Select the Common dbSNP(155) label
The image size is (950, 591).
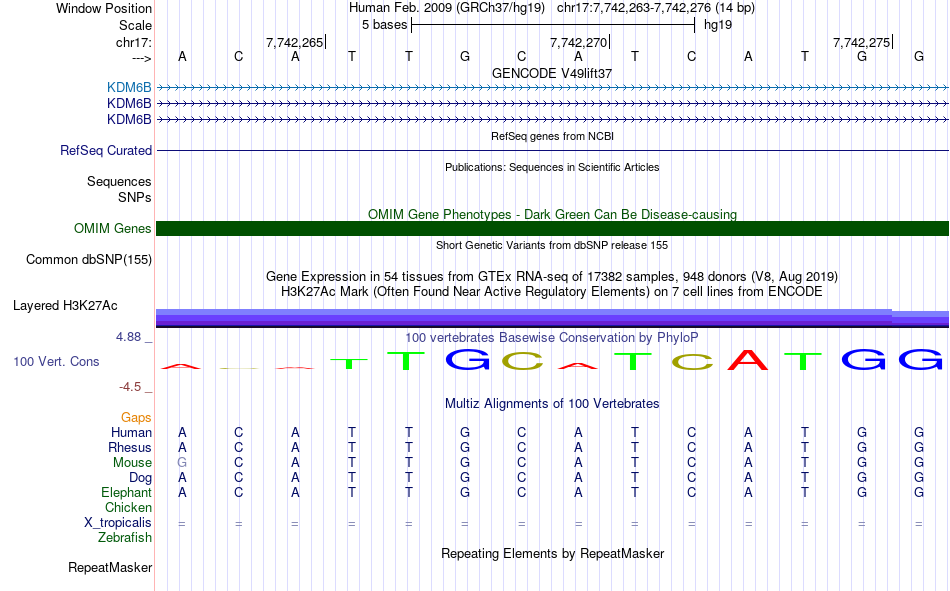pyautogui.click(x=89, y=259)
